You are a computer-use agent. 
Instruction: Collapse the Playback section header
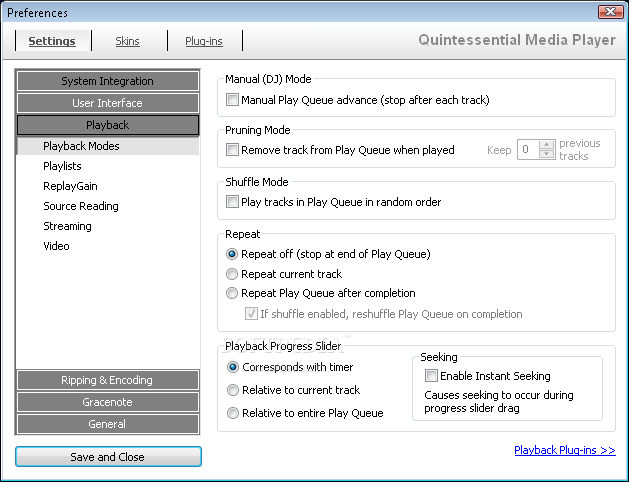(x=108, y=125)
